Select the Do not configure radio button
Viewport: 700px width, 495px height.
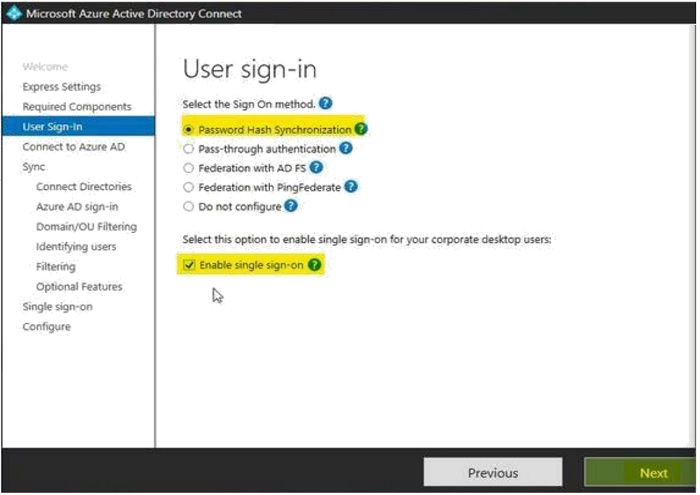[188, 206]
